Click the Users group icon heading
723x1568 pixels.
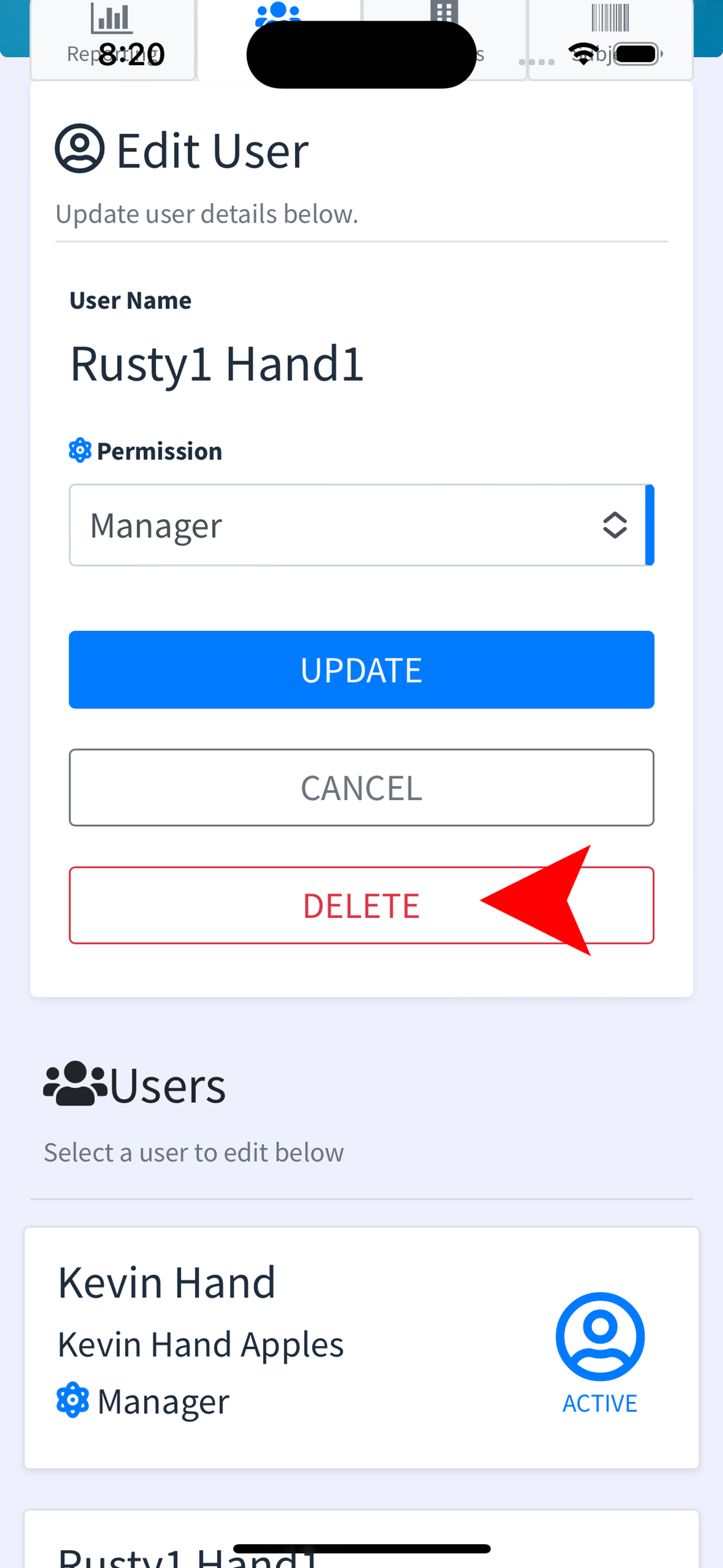point(76,1083)
